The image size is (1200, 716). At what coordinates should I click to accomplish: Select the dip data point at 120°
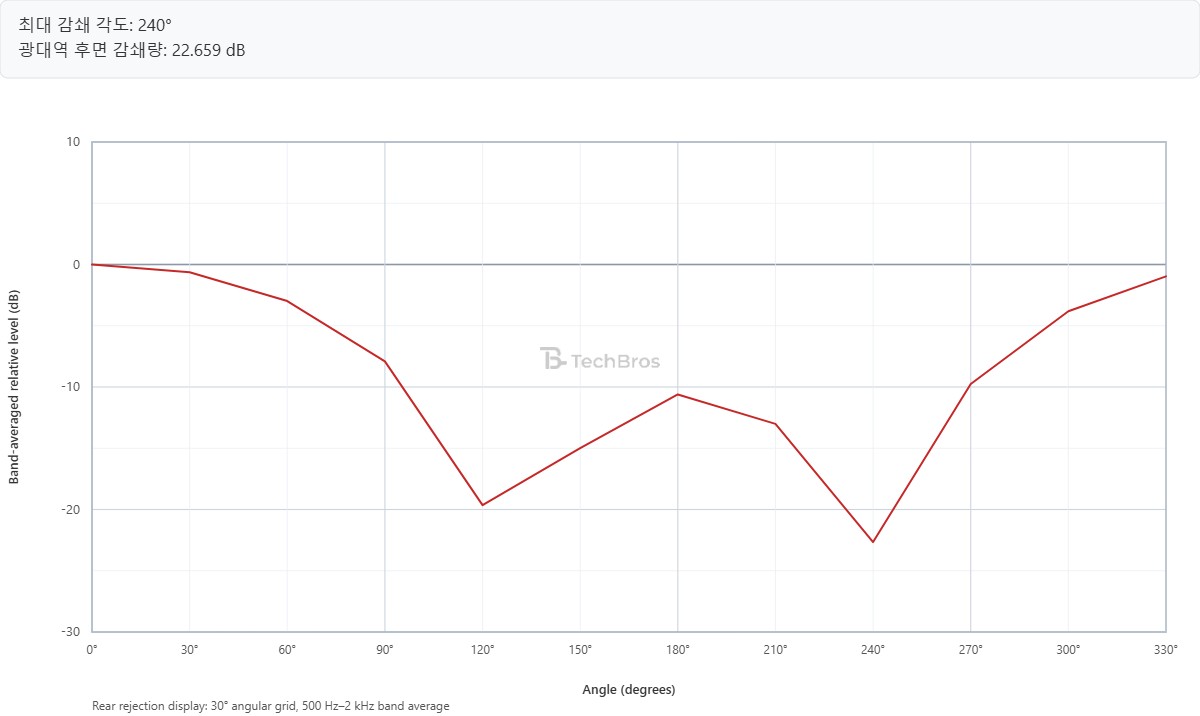[x=482, y=505]
